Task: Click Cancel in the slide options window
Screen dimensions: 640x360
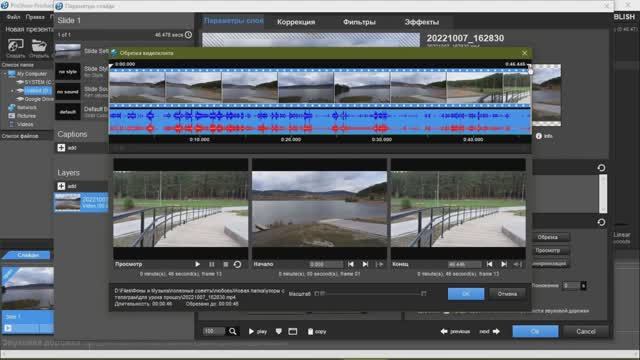Action: click(x=586, y=331)
